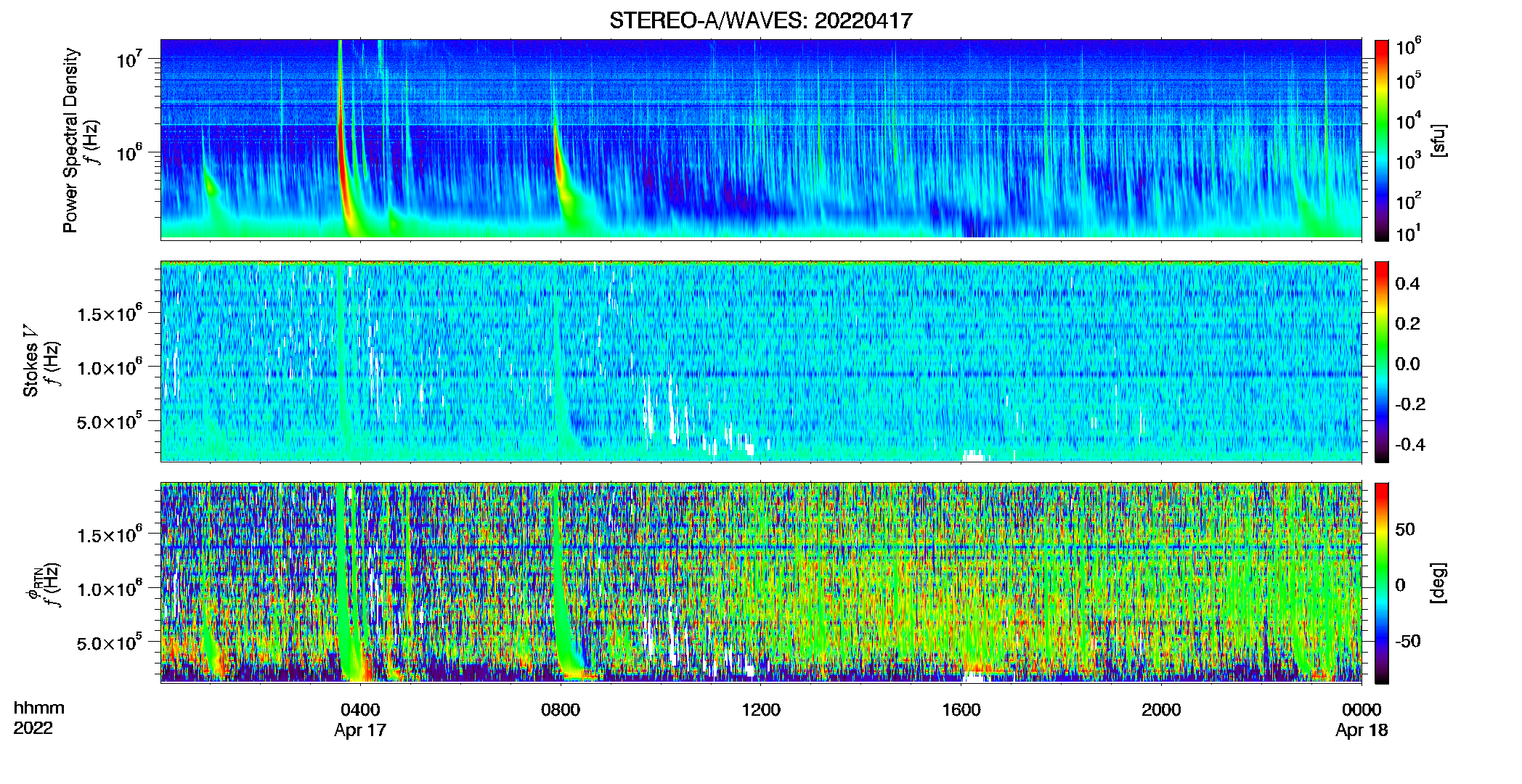Click the Stokes V color bar
This screenshot has width=1522, height=784.
[x=1382, y=362]
